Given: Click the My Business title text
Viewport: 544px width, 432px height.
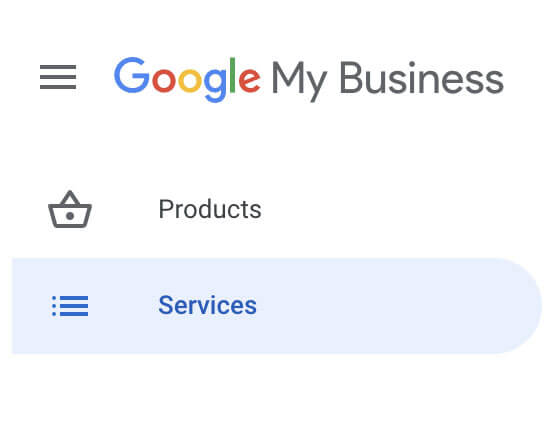Looking at the screenshot, I should 388,82.
